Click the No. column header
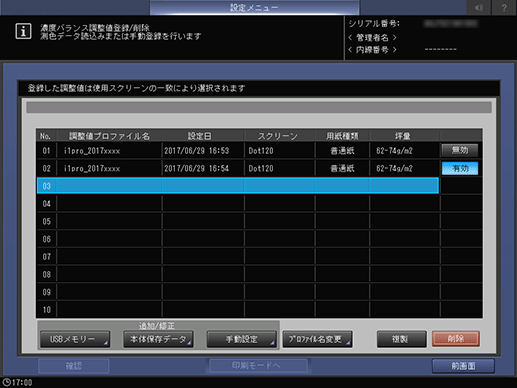Image resolution: width=517 pixels, height=388 pixels. 45,136
